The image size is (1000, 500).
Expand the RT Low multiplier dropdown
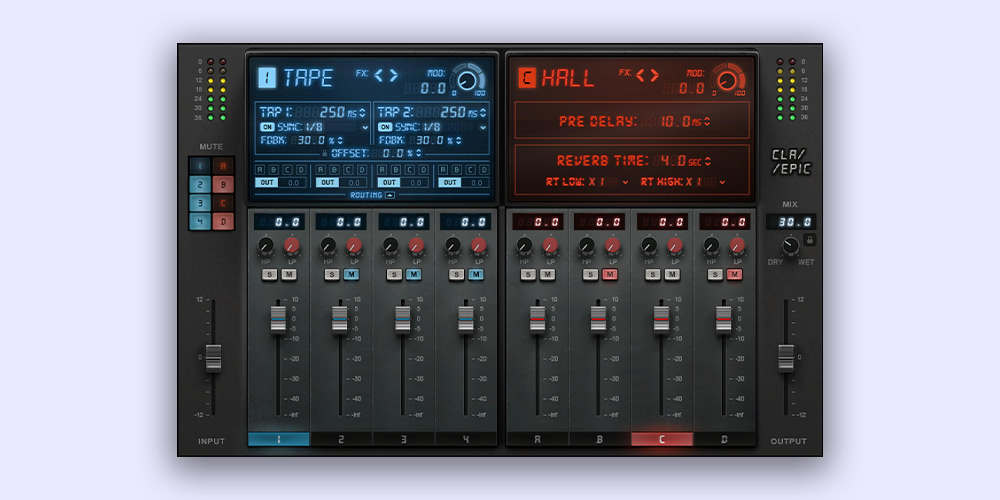click(625, 182)
